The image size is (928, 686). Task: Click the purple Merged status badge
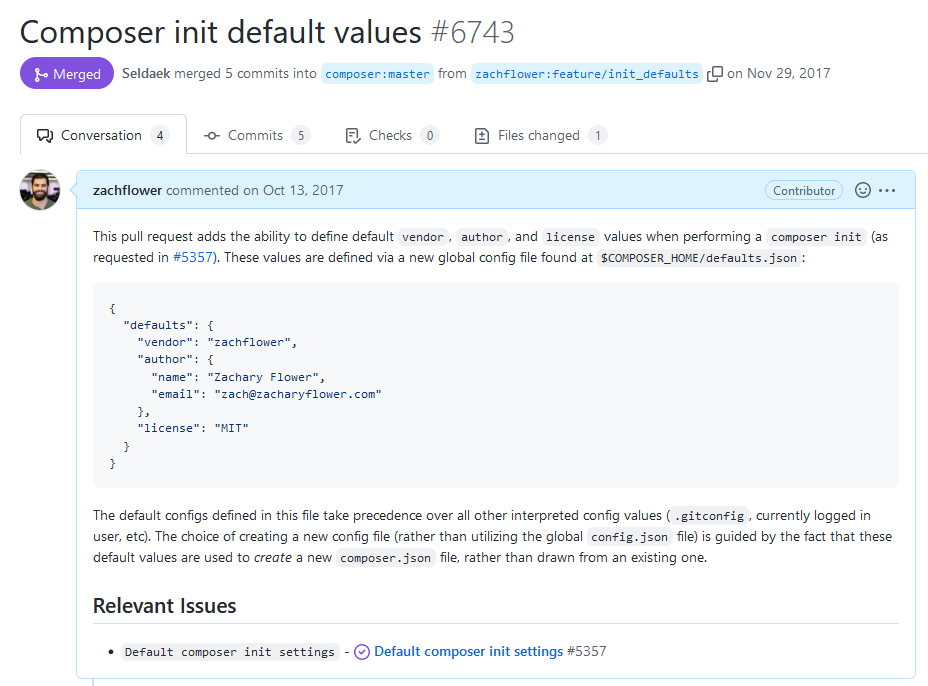[x=66, y=74]
